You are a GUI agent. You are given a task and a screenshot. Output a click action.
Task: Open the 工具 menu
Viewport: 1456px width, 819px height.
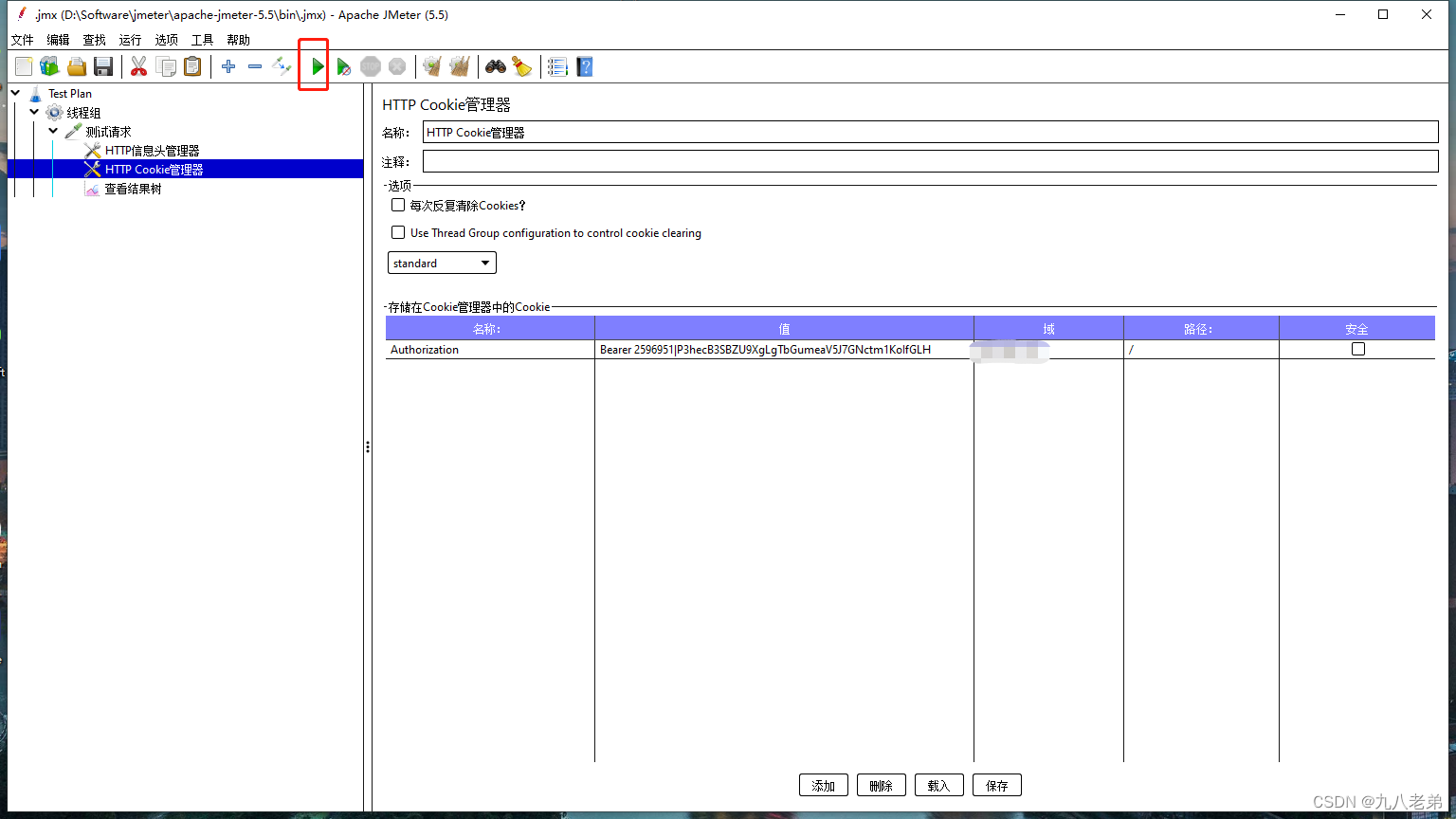click(x=202, y=40)
